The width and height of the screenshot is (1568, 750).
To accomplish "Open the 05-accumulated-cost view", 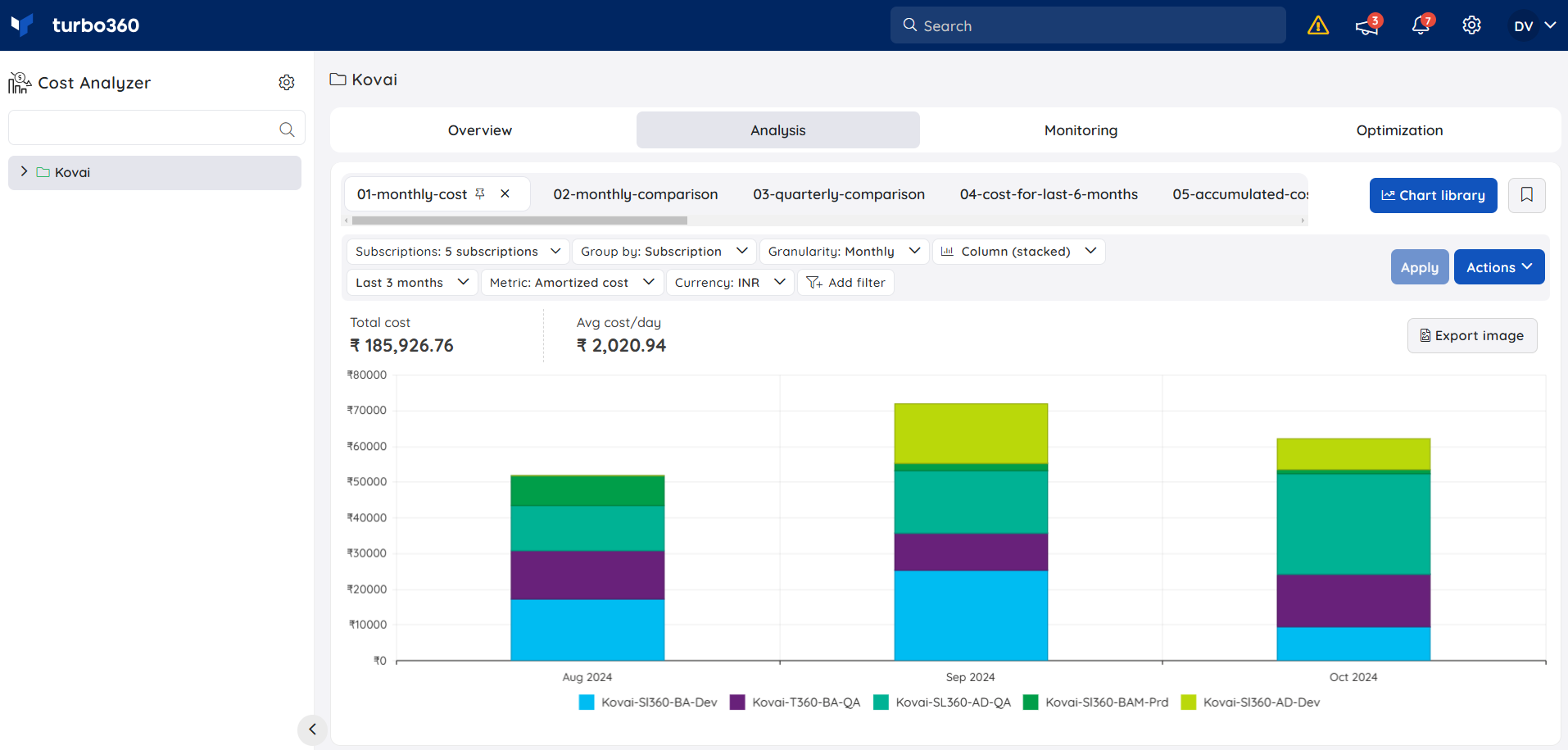I will pos(1240,194).
